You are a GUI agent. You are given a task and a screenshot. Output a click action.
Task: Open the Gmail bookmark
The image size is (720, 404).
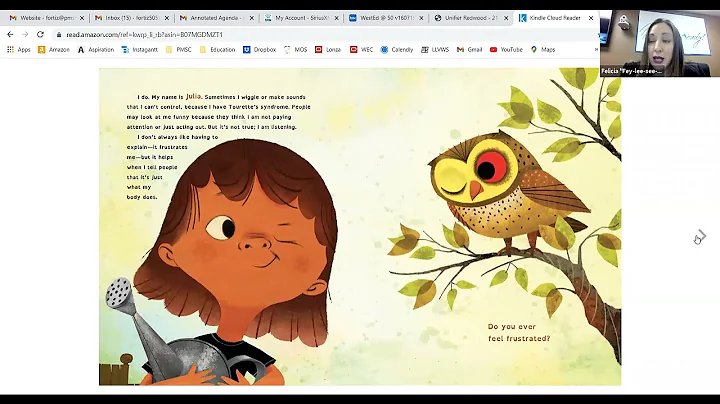tap(469, 50)
